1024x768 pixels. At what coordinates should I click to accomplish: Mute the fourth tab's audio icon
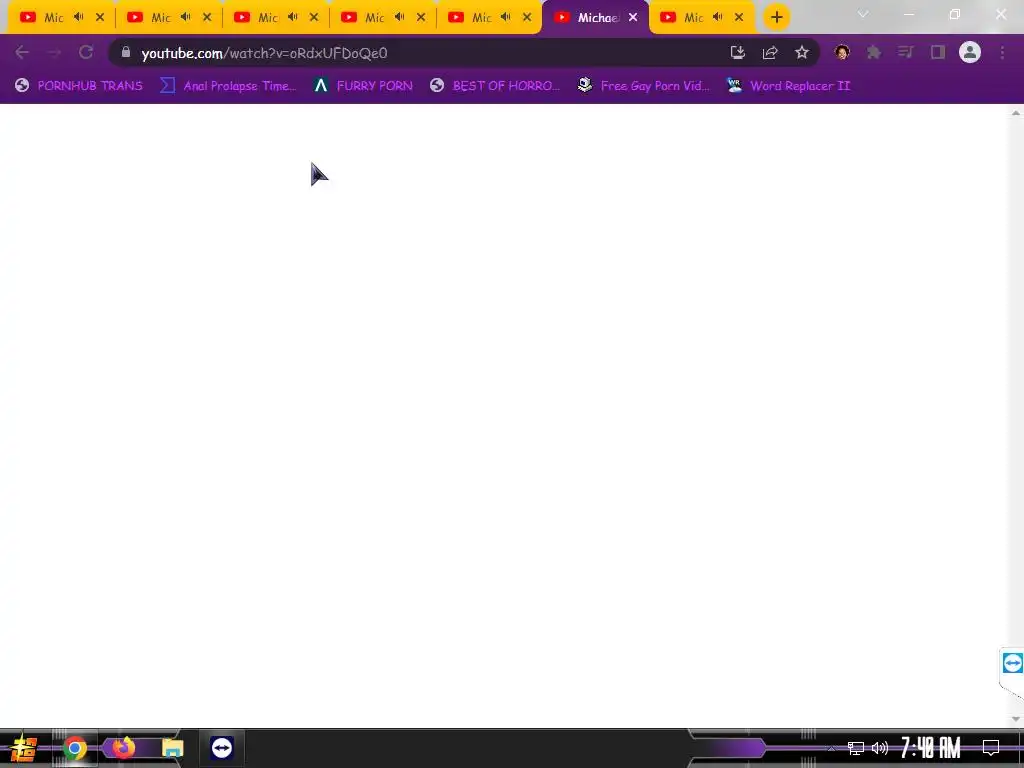[400, 17]
